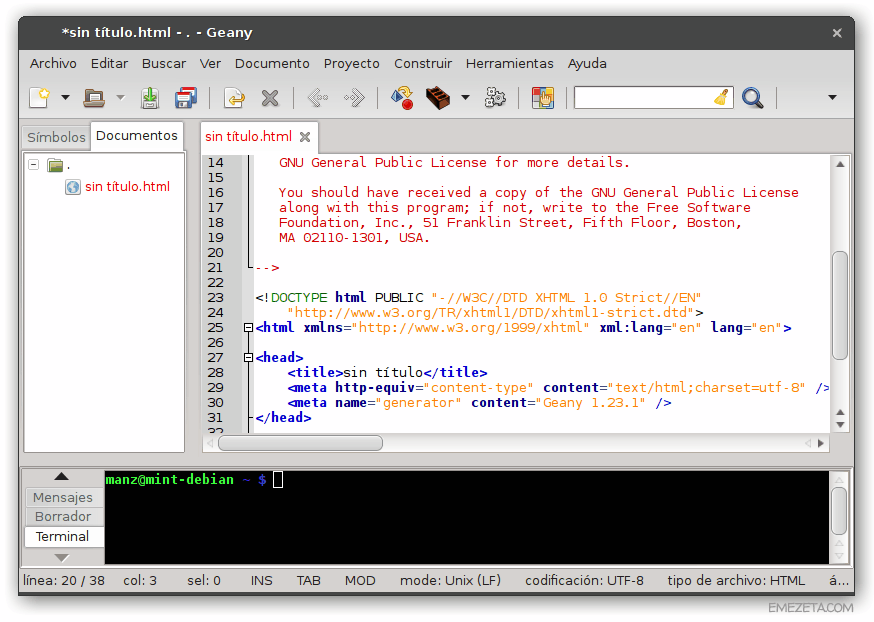Click the horizontal scrollbar right arrow

820,443
